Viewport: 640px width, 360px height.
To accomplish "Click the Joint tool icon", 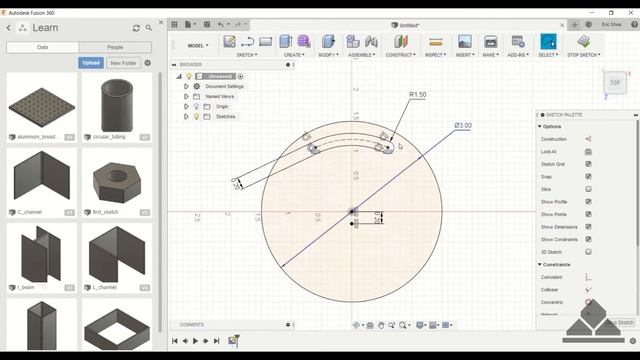I will point(371,42).
